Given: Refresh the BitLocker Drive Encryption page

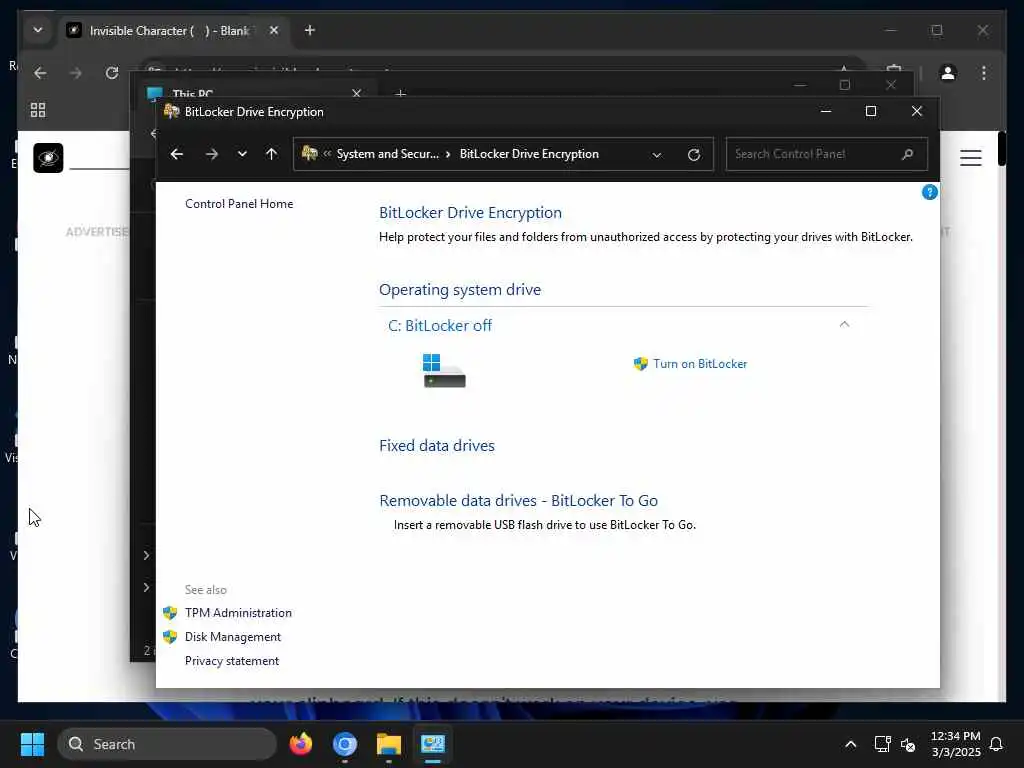Looking at the screenshot, I should pyautogui.click(x=694, y=155).
